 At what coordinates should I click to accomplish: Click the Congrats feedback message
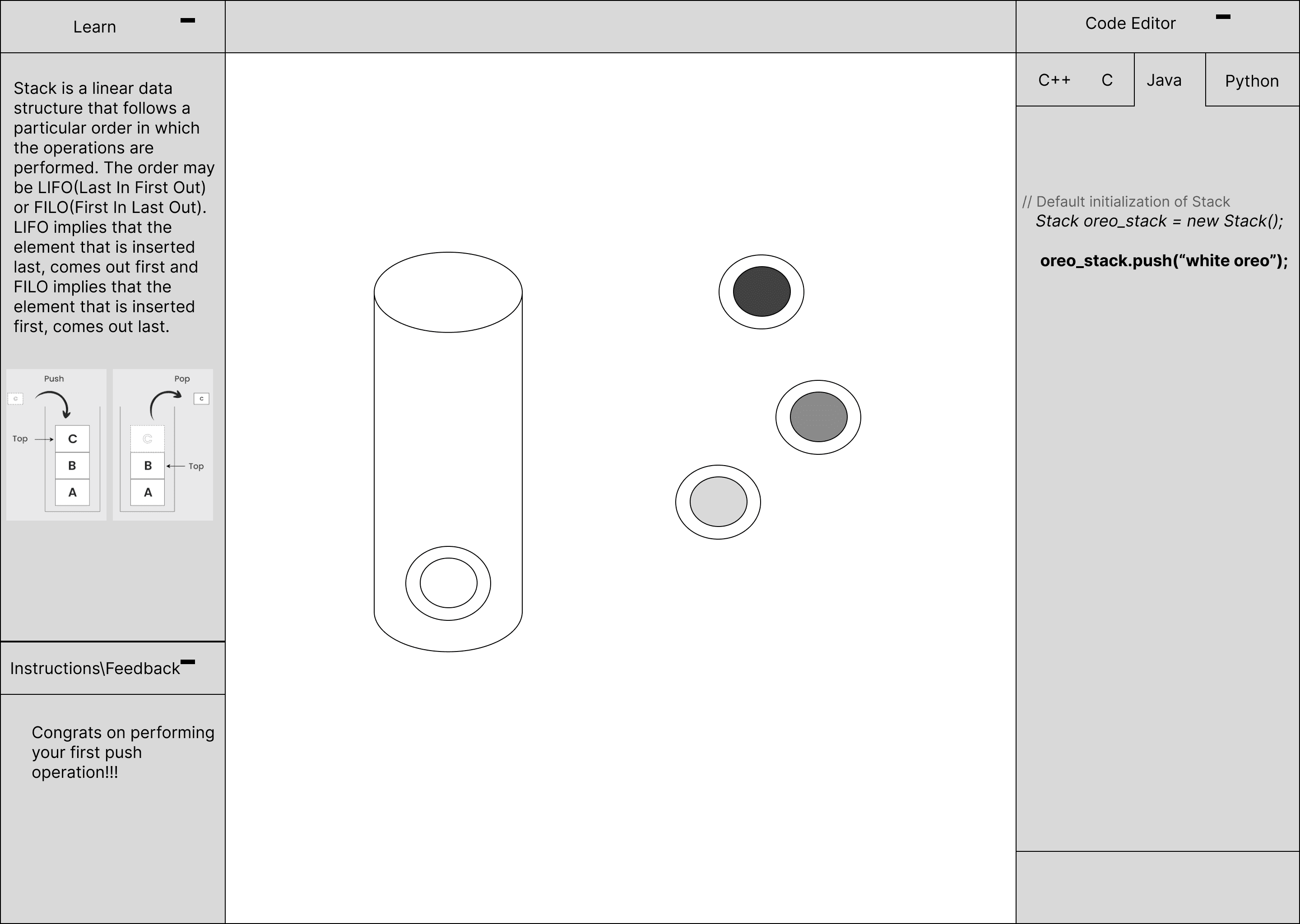(122, 752)
